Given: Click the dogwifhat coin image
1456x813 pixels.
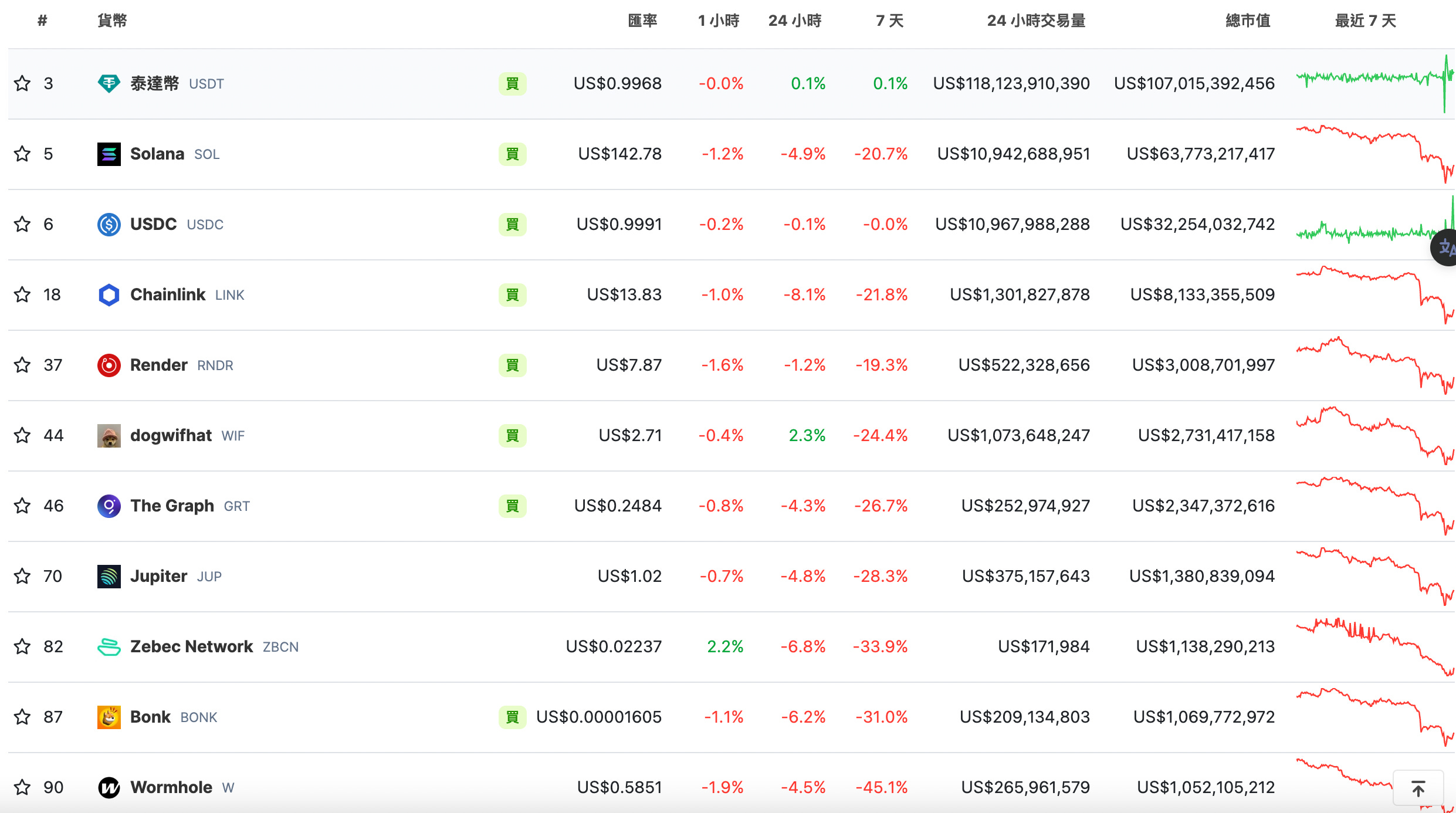Looking at the screenshot, I should tap(109, 436).
